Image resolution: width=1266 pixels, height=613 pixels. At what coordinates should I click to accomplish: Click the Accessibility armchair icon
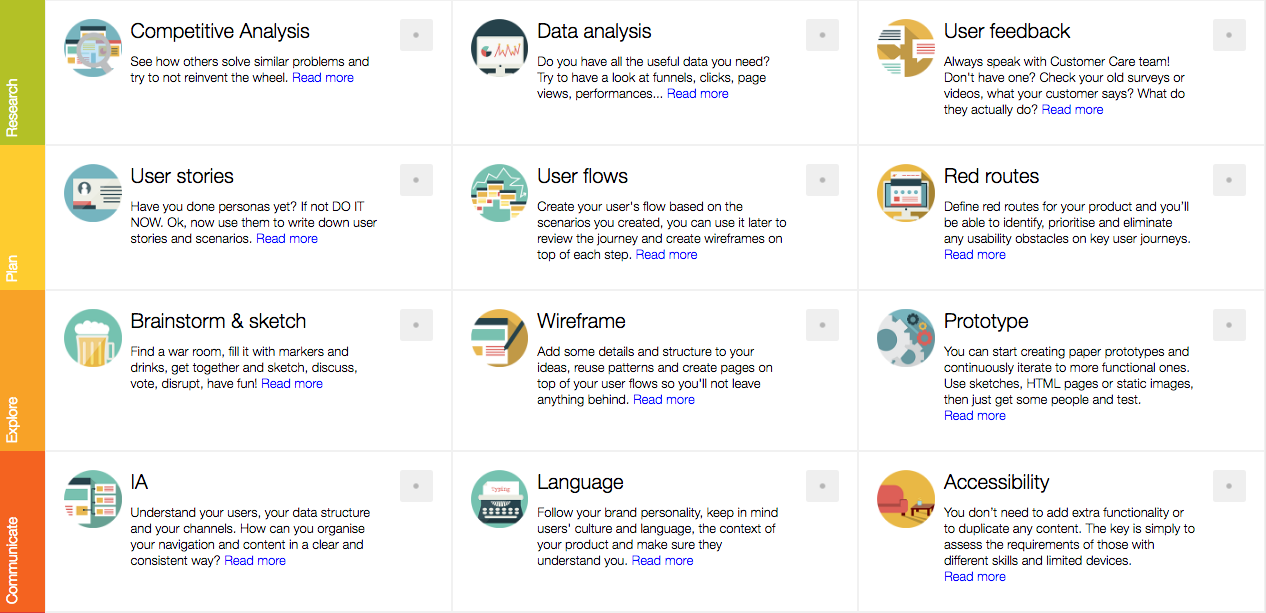[906, 499]
